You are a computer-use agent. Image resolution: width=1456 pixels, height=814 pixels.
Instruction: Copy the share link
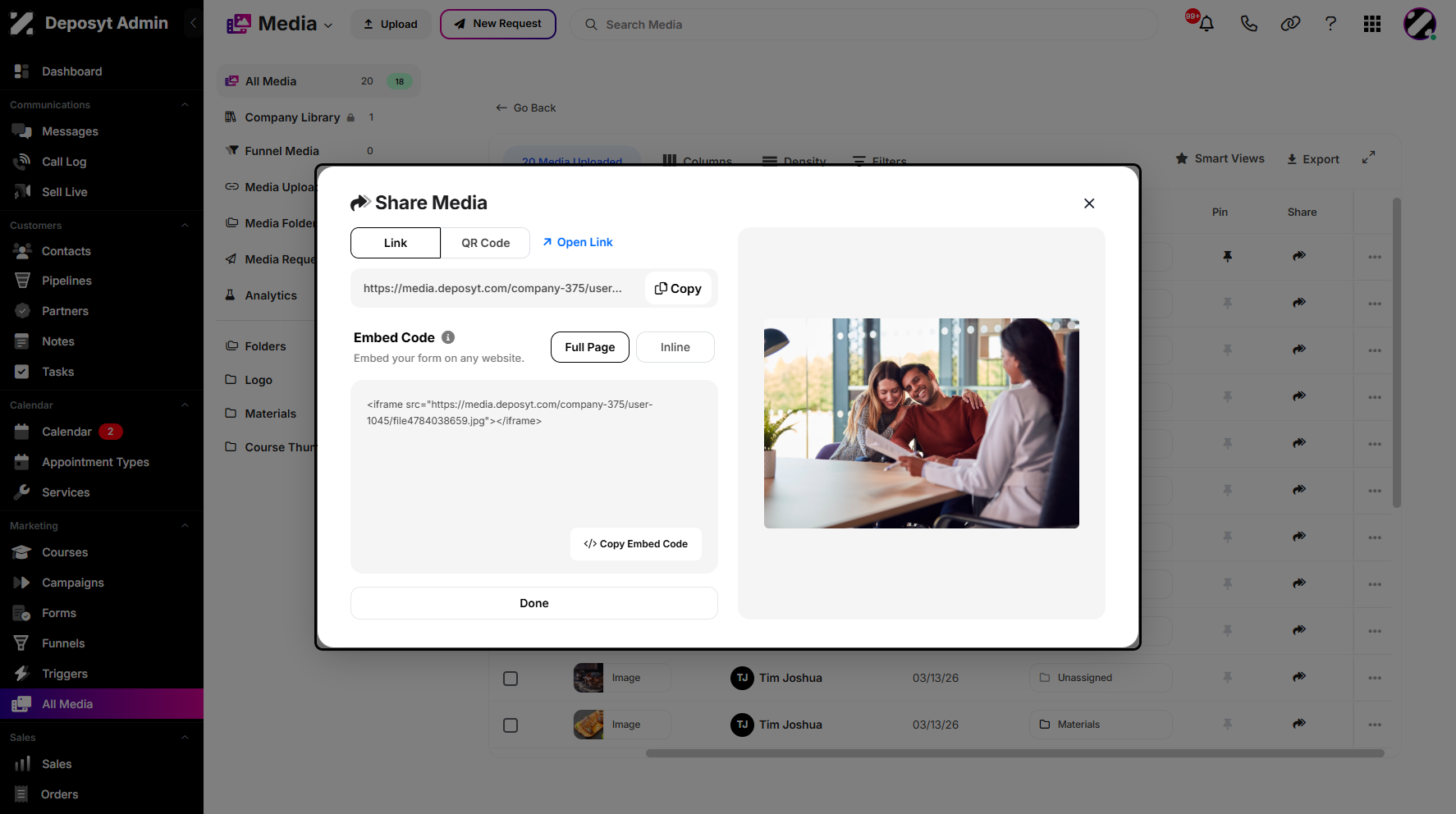(678, 288)
